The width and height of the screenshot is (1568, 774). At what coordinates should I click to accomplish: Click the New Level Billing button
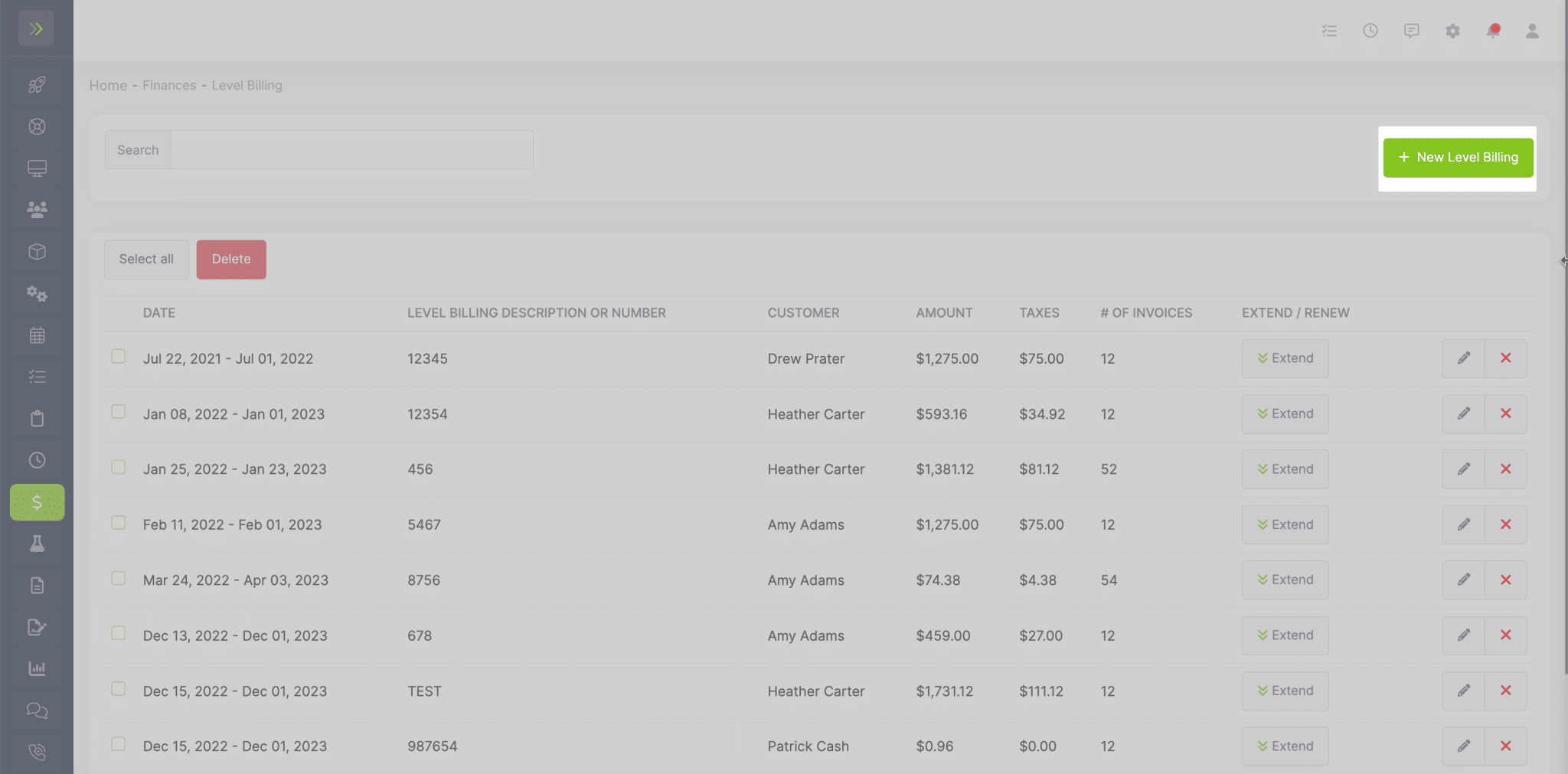[1458, 158]
